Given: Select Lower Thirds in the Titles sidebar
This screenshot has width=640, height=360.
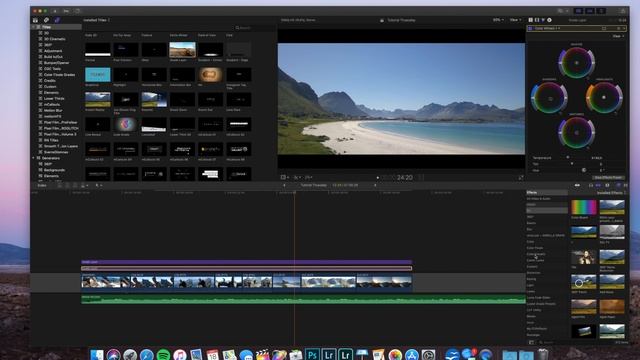Looking at the screenshot, I should click(54, 98).
